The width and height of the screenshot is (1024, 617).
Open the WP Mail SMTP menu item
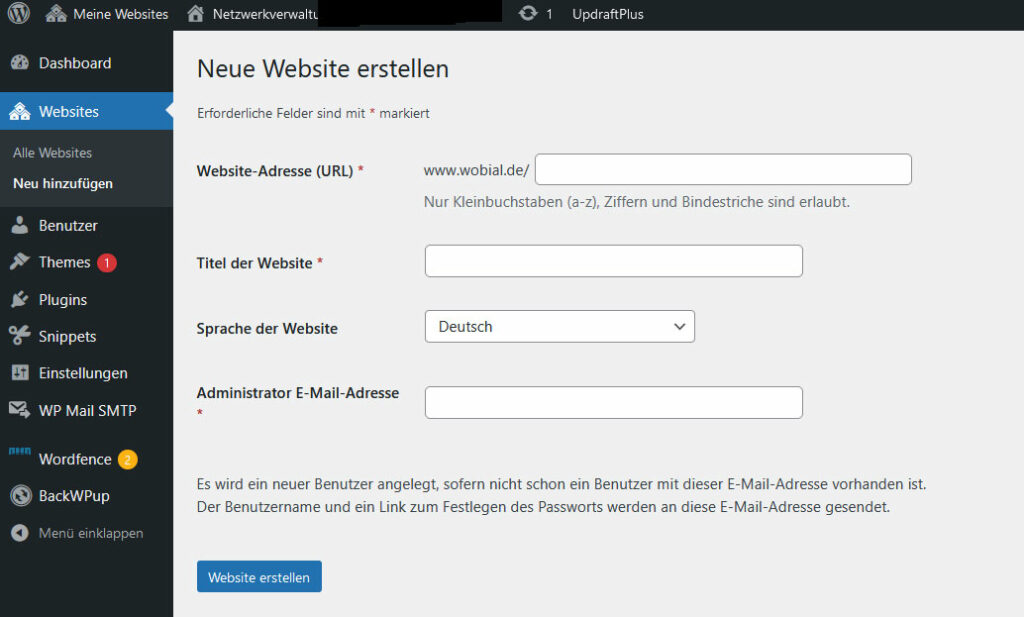(x=86, y=410)
